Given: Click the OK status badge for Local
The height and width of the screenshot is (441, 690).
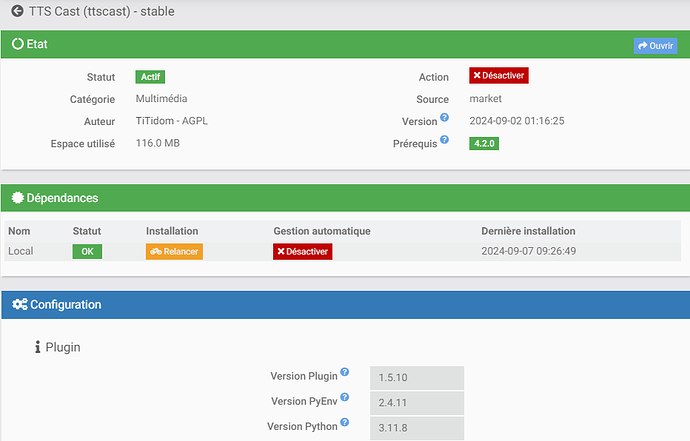Looking at the screenshot, I should click(x=87, y=252).
